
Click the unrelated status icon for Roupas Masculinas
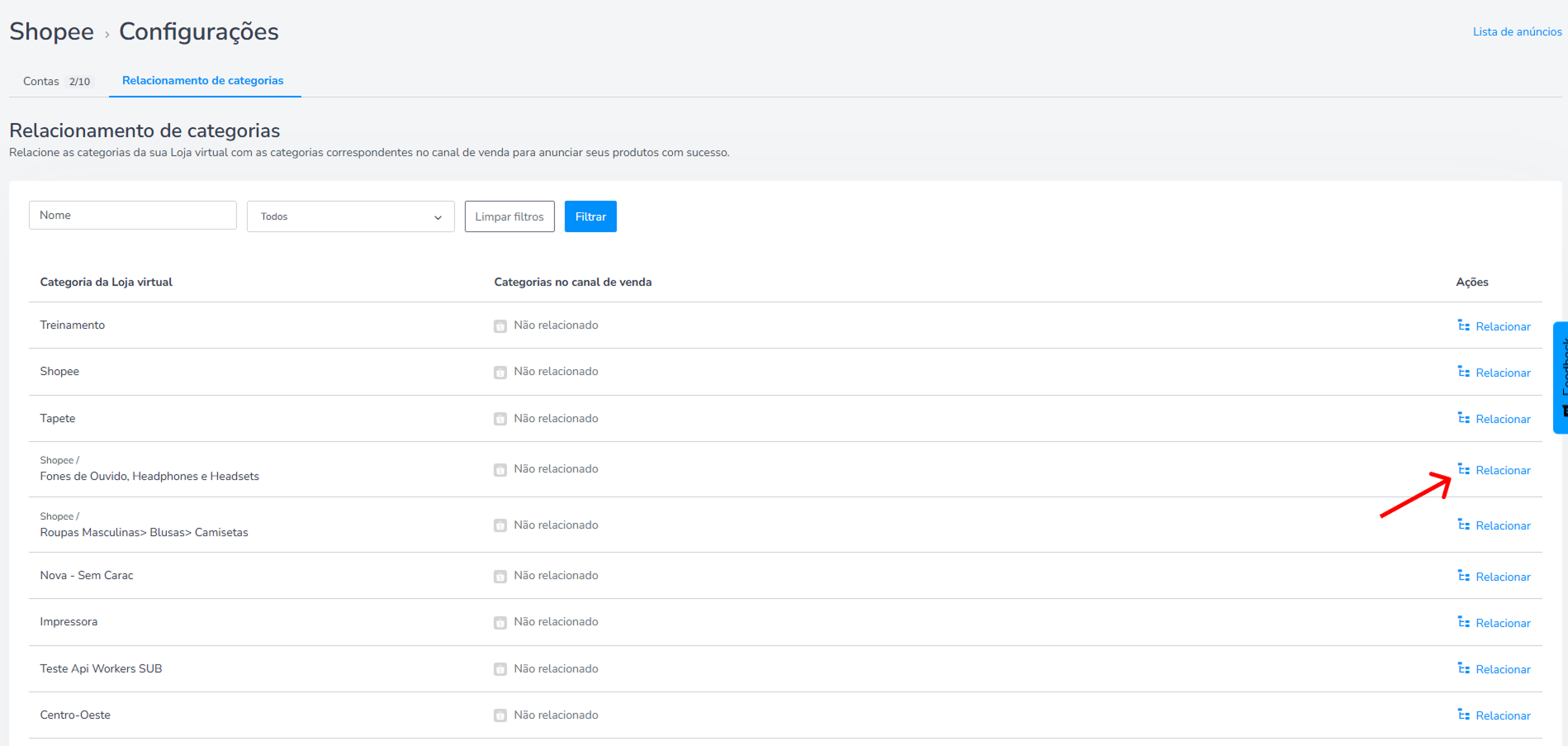click(x=500, y=525)
